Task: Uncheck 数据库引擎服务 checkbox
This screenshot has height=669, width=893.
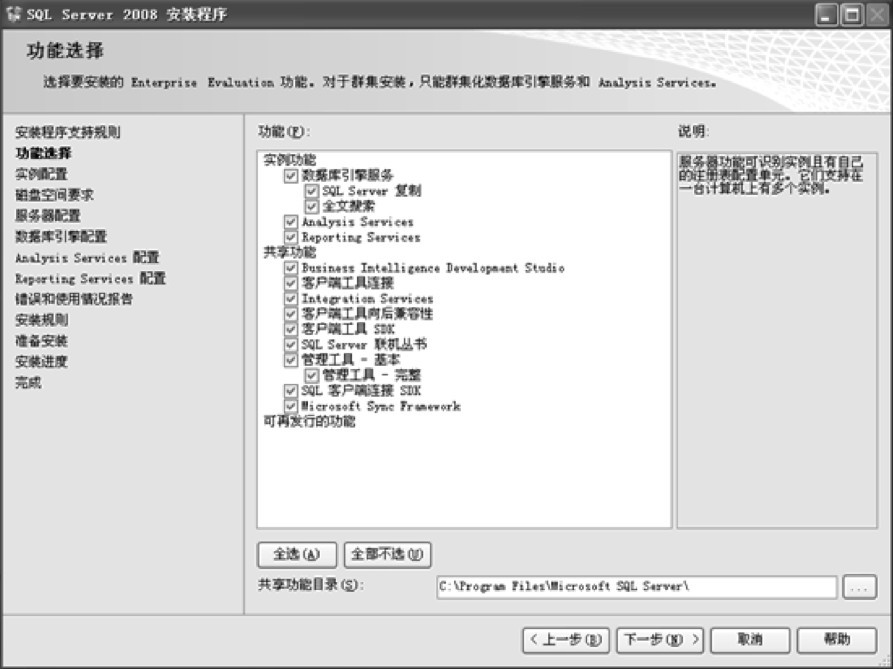Action: pyautogui.click(x=290, y=175)
